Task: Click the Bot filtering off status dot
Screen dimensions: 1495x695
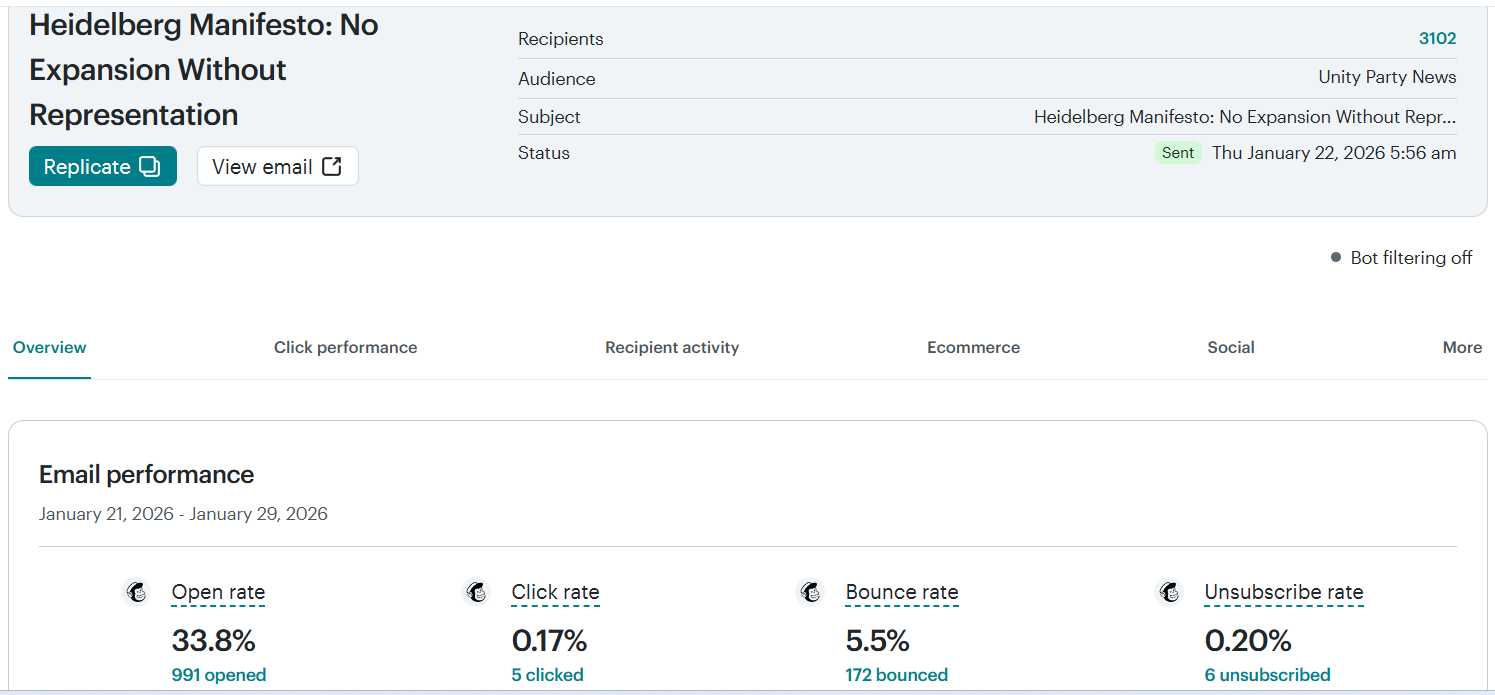Action: [x=1335, y=258]
